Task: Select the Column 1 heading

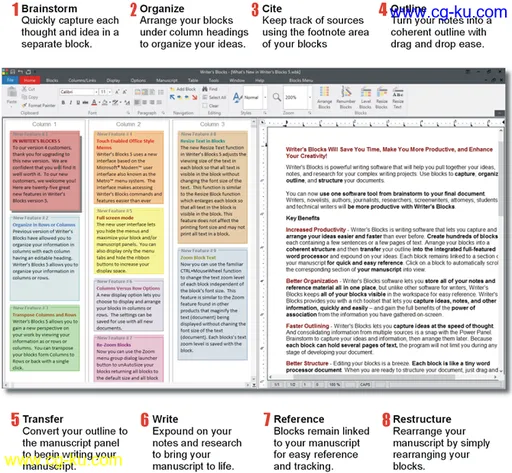Action: pos(44,124)
